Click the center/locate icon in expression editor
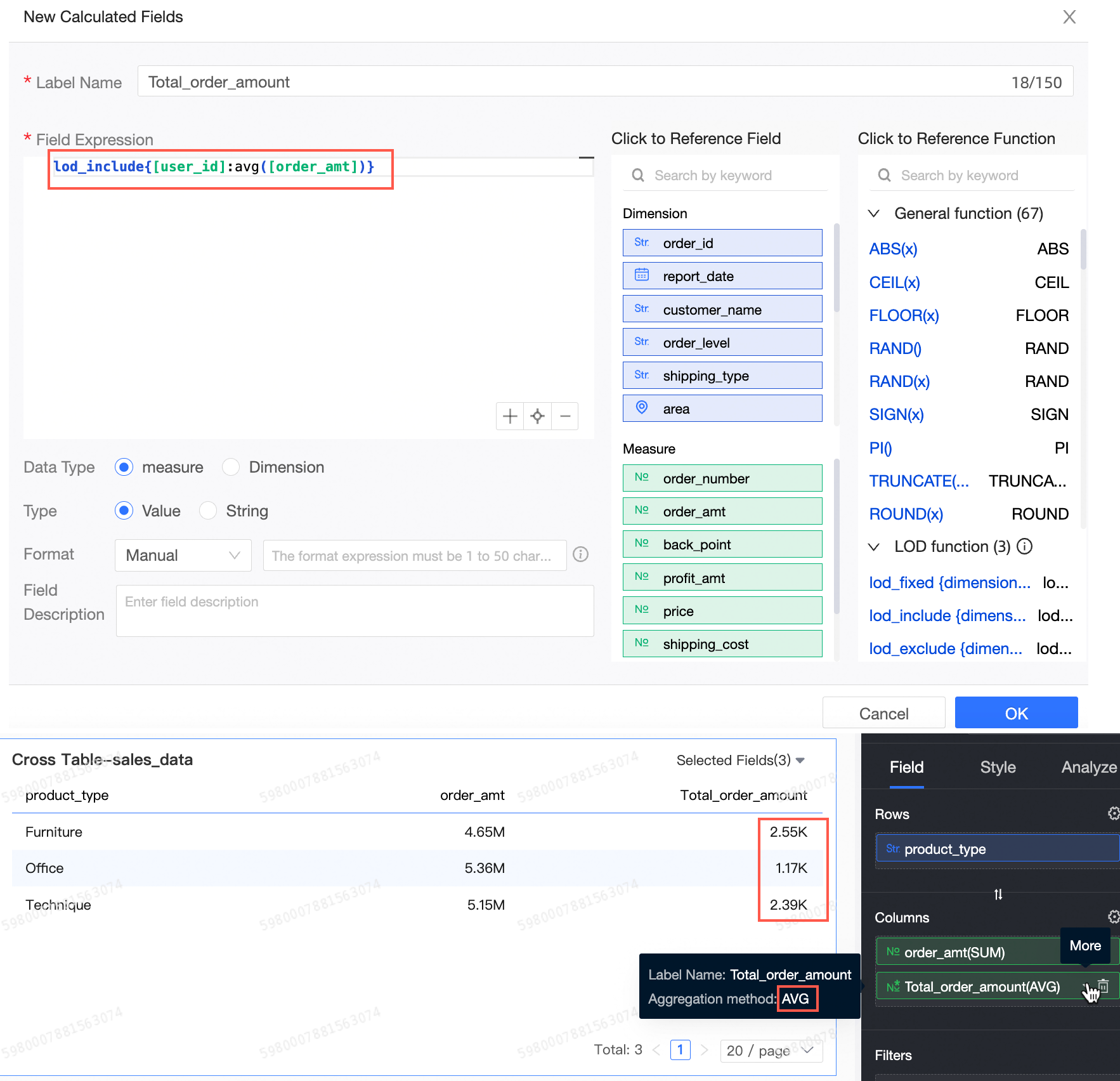1120x1081 pixels. pos(538,416)
